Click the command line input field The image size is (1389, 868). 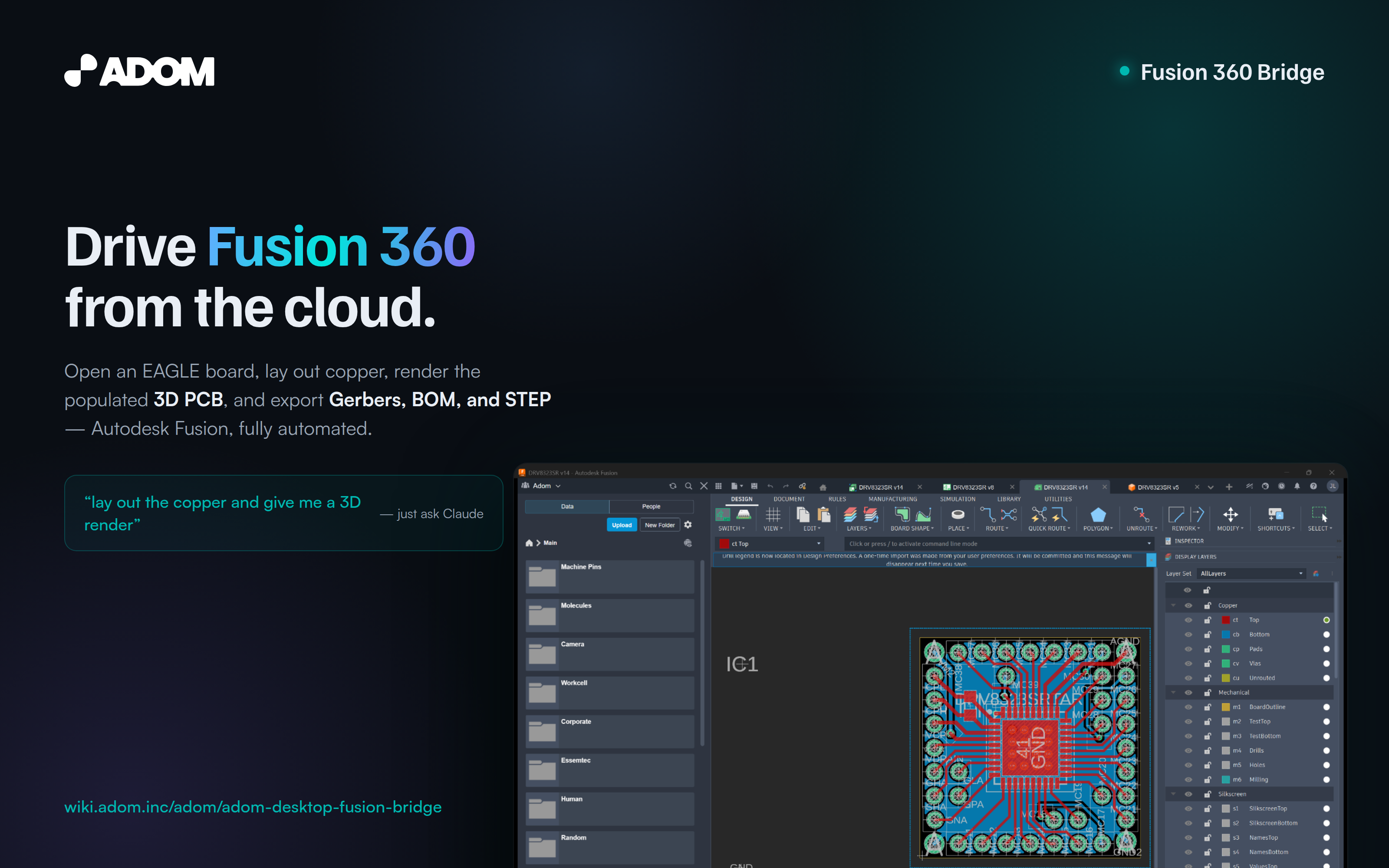click(x=999, y=544)
